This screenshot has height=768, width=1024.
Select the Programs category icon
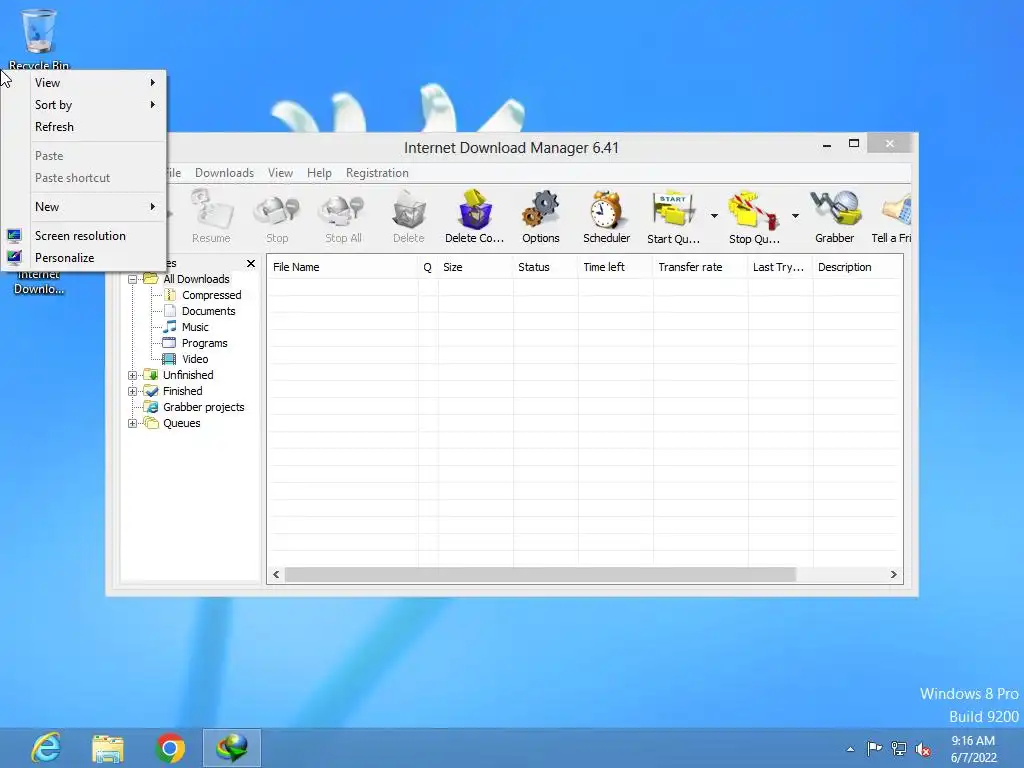[169, 343]
